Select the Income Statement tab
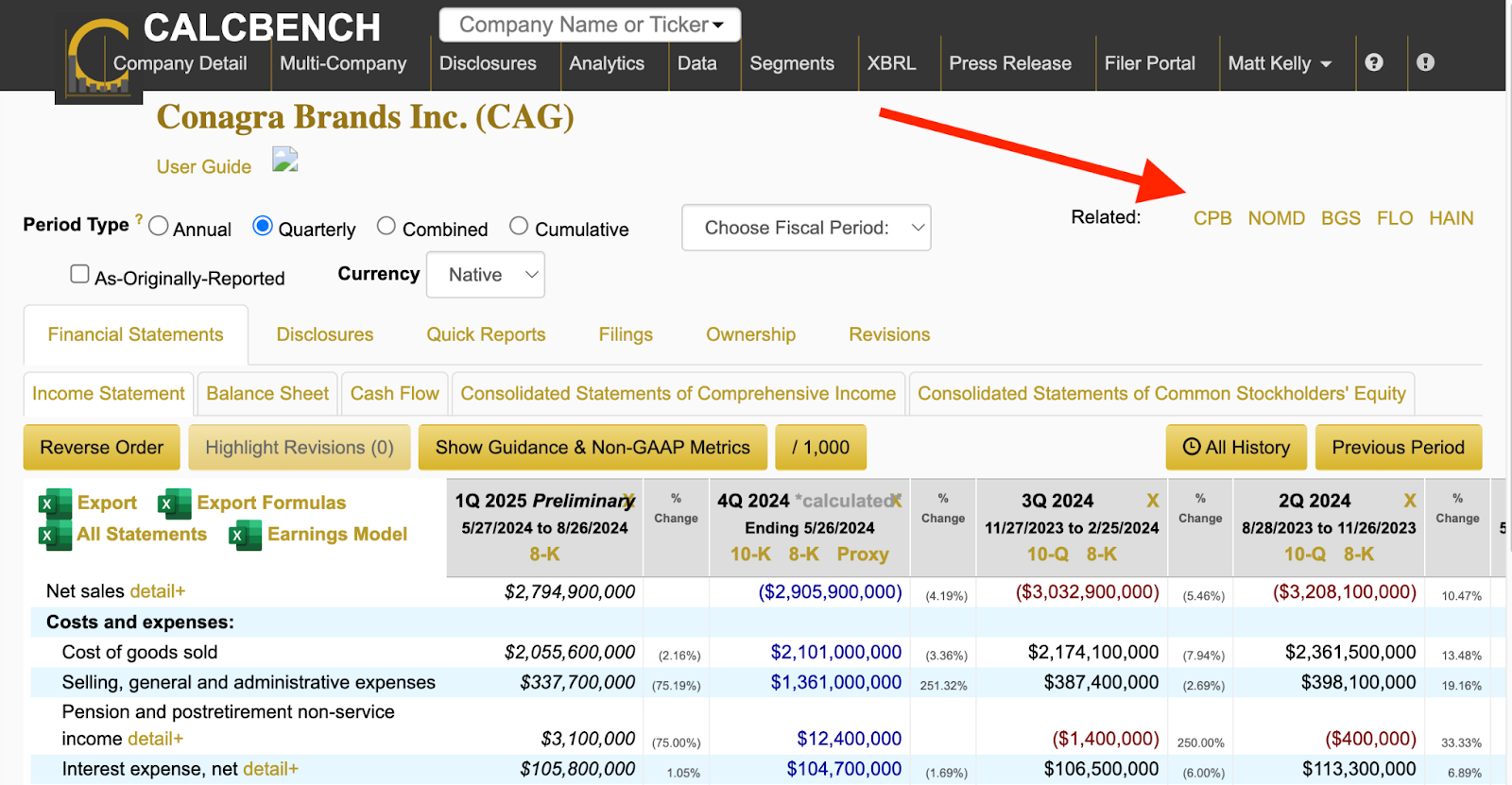 (109, 394)
